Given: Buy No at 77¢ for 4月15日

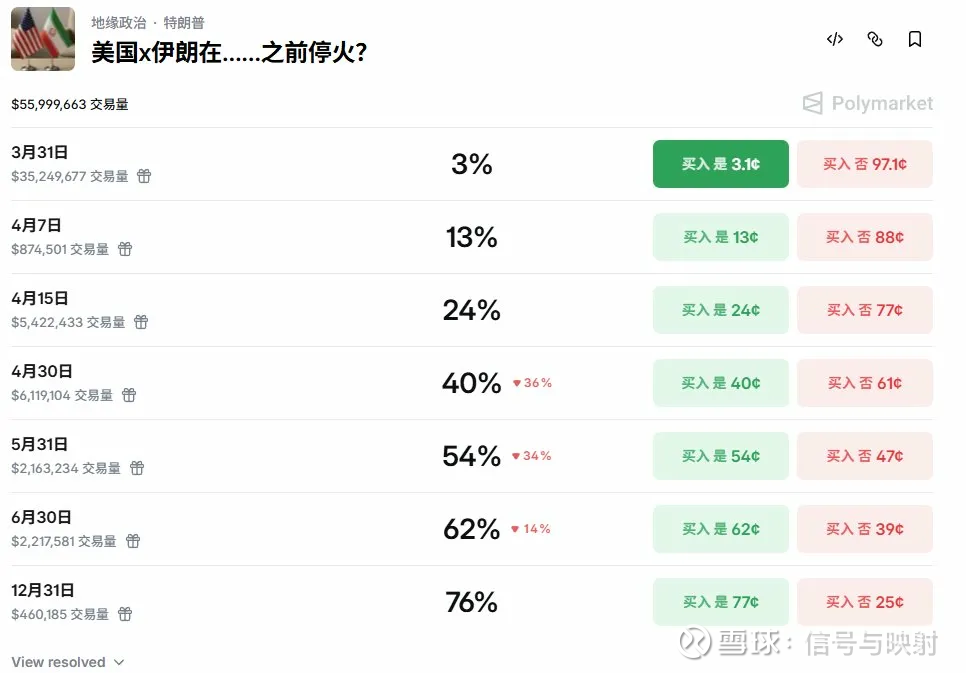Looking at the screenshot, I should pos(864,310).
